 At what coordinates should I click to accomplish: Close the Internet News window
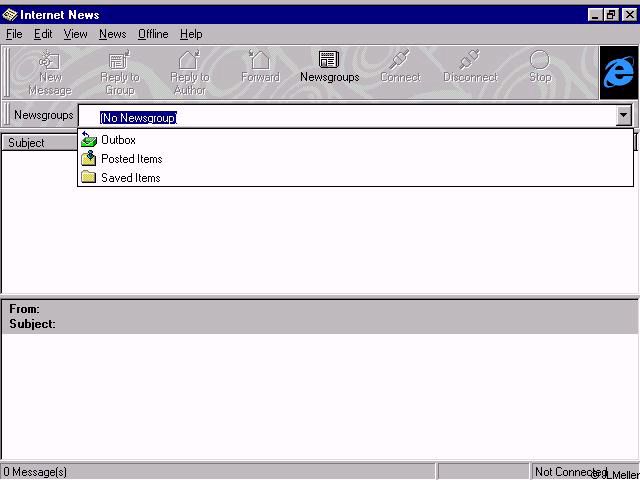click(x=629, y=15)
